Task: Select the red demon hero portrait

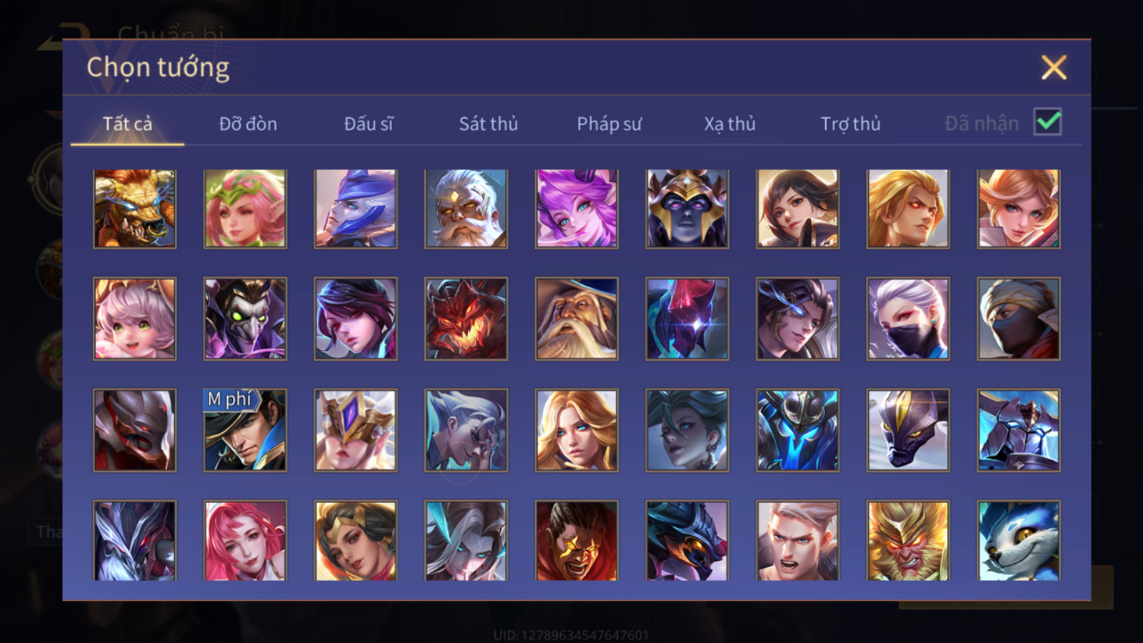Action: click(467, 319)
